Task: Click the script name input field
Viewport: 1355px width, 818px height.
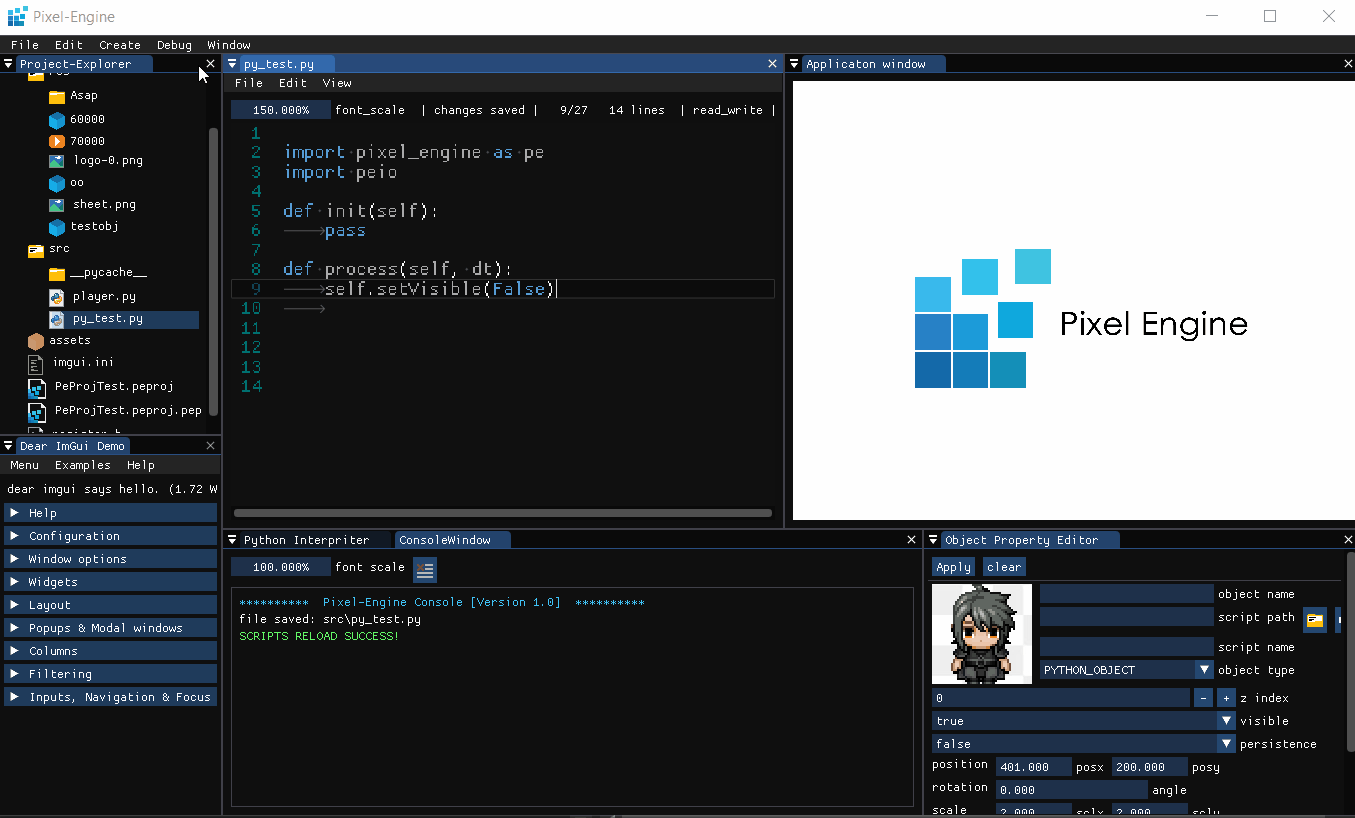Action: click(1126, 647)
